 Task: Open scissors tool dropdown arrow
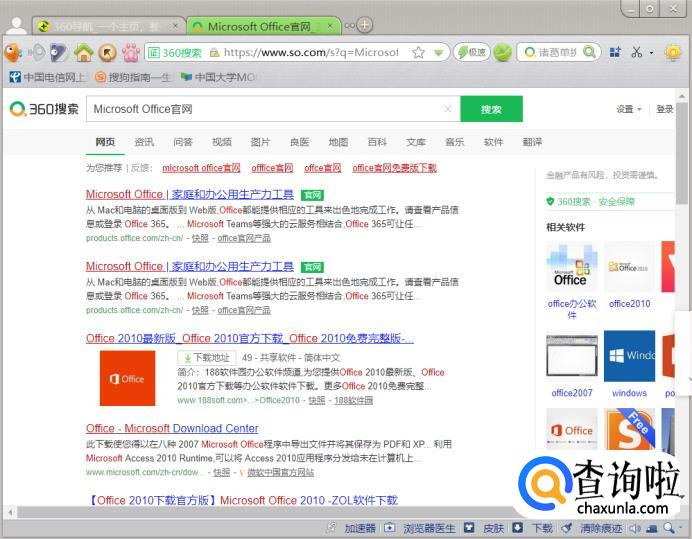[x=651, y=53]
